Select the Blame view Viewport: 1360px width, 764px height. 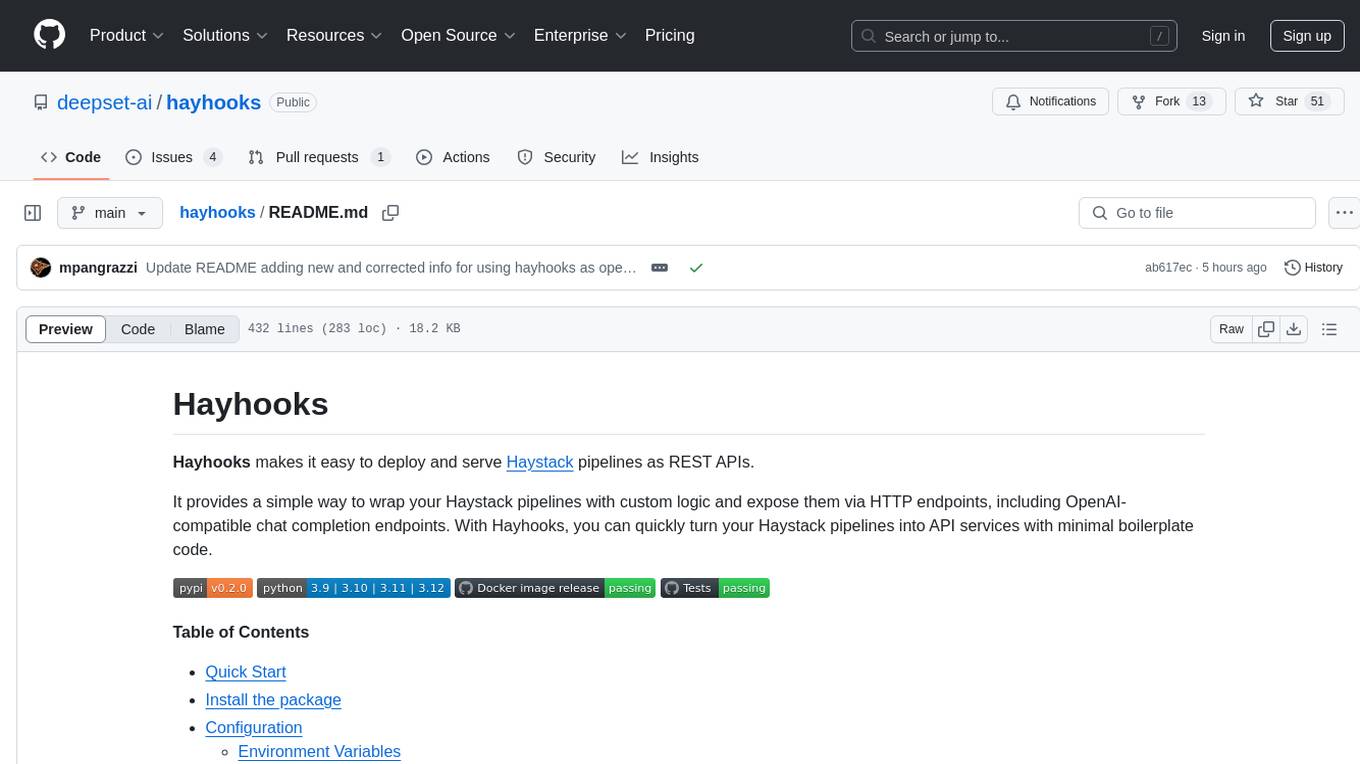point(204,329)
